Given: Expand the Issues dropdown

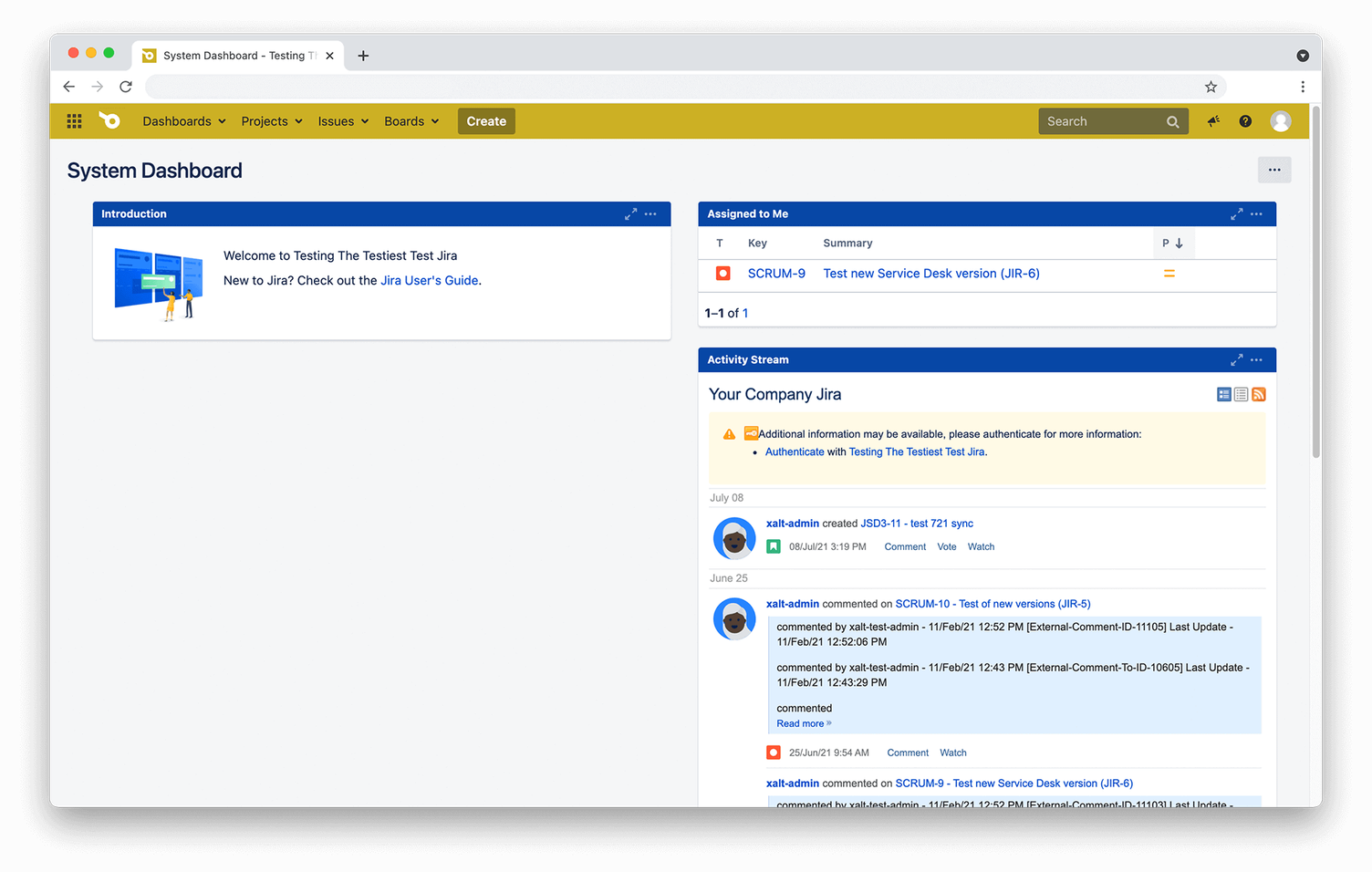Looking at the screenshot, I should (x=343, y=121).
